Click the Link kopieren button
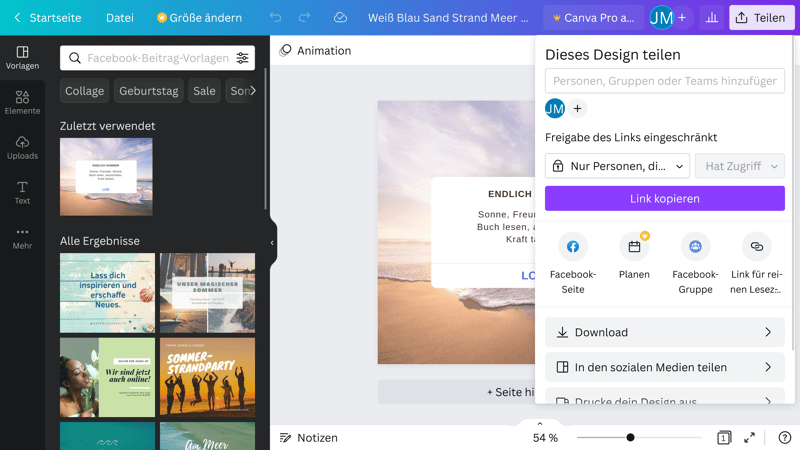800x450 pixels. [664, 199]
